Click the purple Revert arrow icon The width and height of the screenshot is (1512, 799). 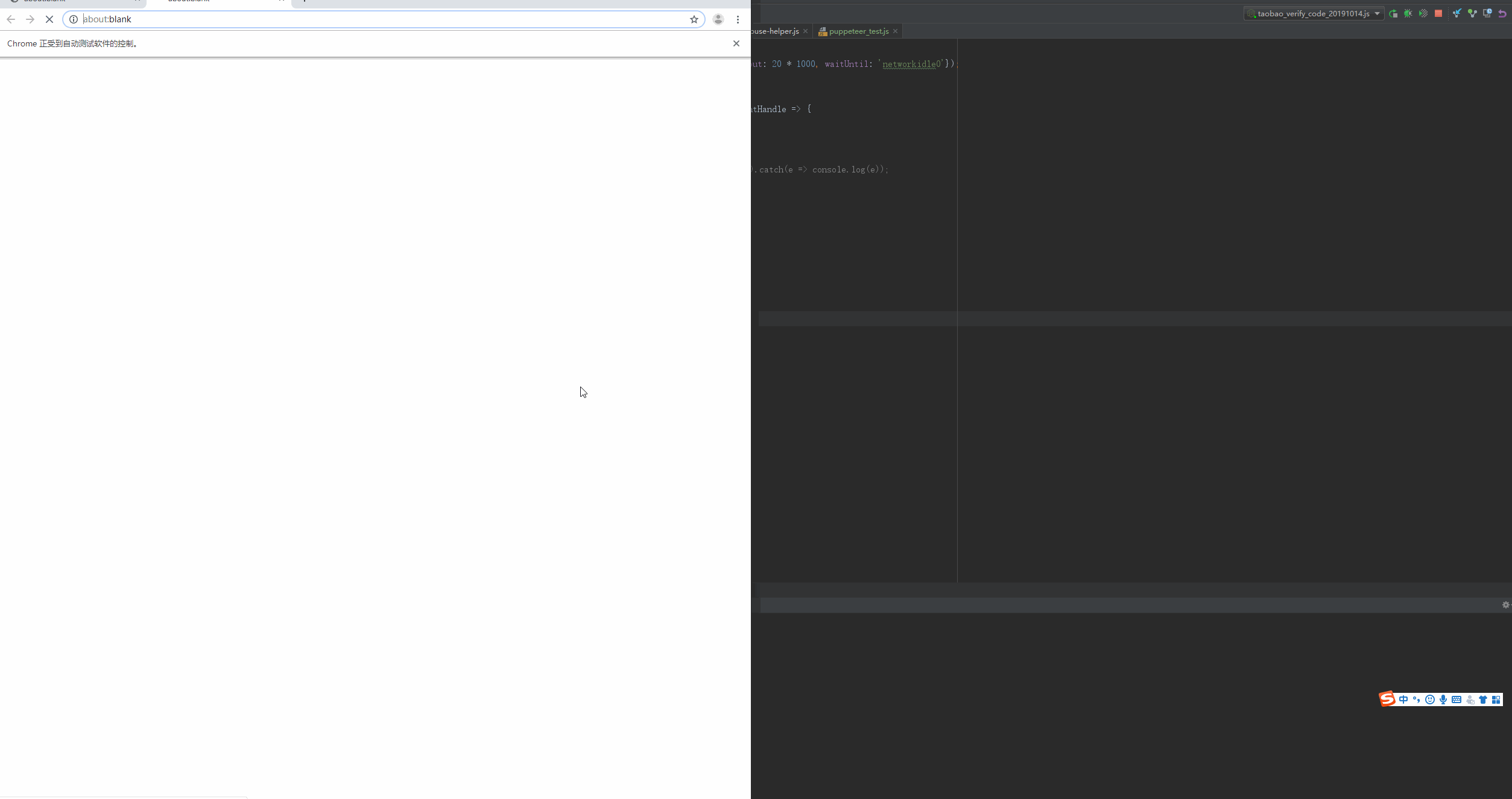pyautogui.click(x=1502, y=13)
